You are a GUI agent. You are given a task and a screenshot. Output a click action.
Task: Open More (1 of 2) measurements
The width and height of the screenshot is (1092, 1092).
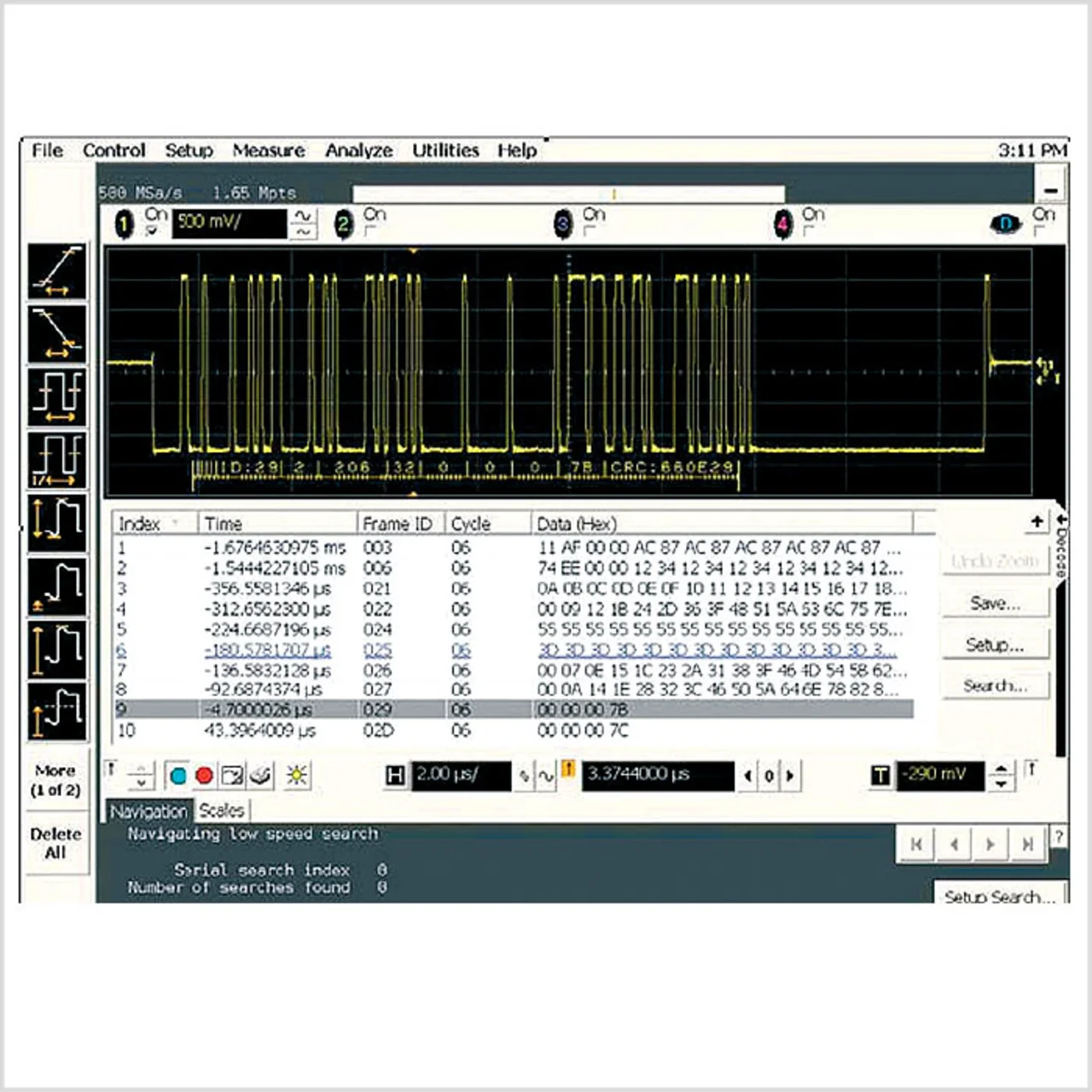point(55,780)
